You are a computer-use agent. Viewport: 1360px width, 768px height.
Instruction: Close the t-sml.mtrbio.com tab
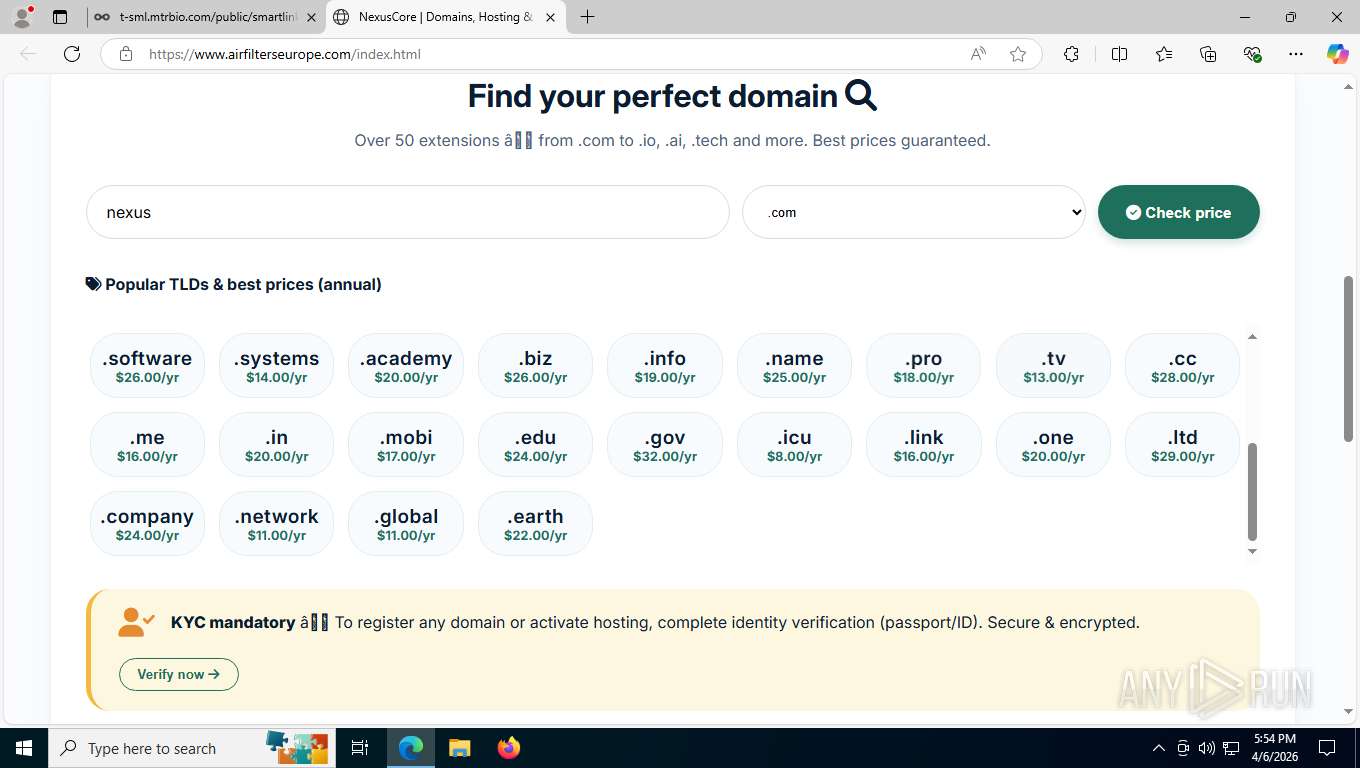311,17
